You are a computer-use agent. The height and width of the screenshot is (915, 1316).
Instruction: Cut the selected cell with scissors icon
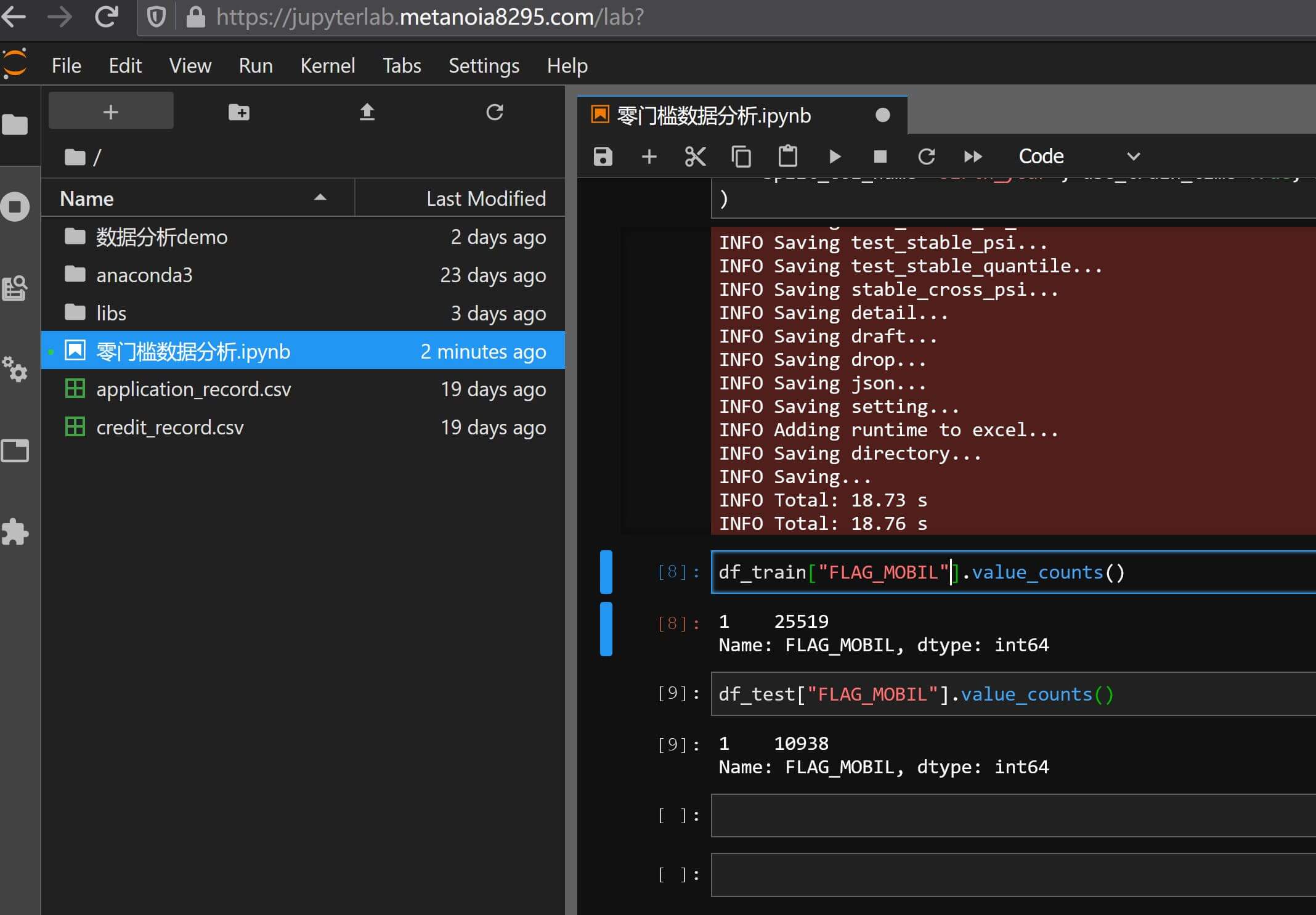point(695,157)
